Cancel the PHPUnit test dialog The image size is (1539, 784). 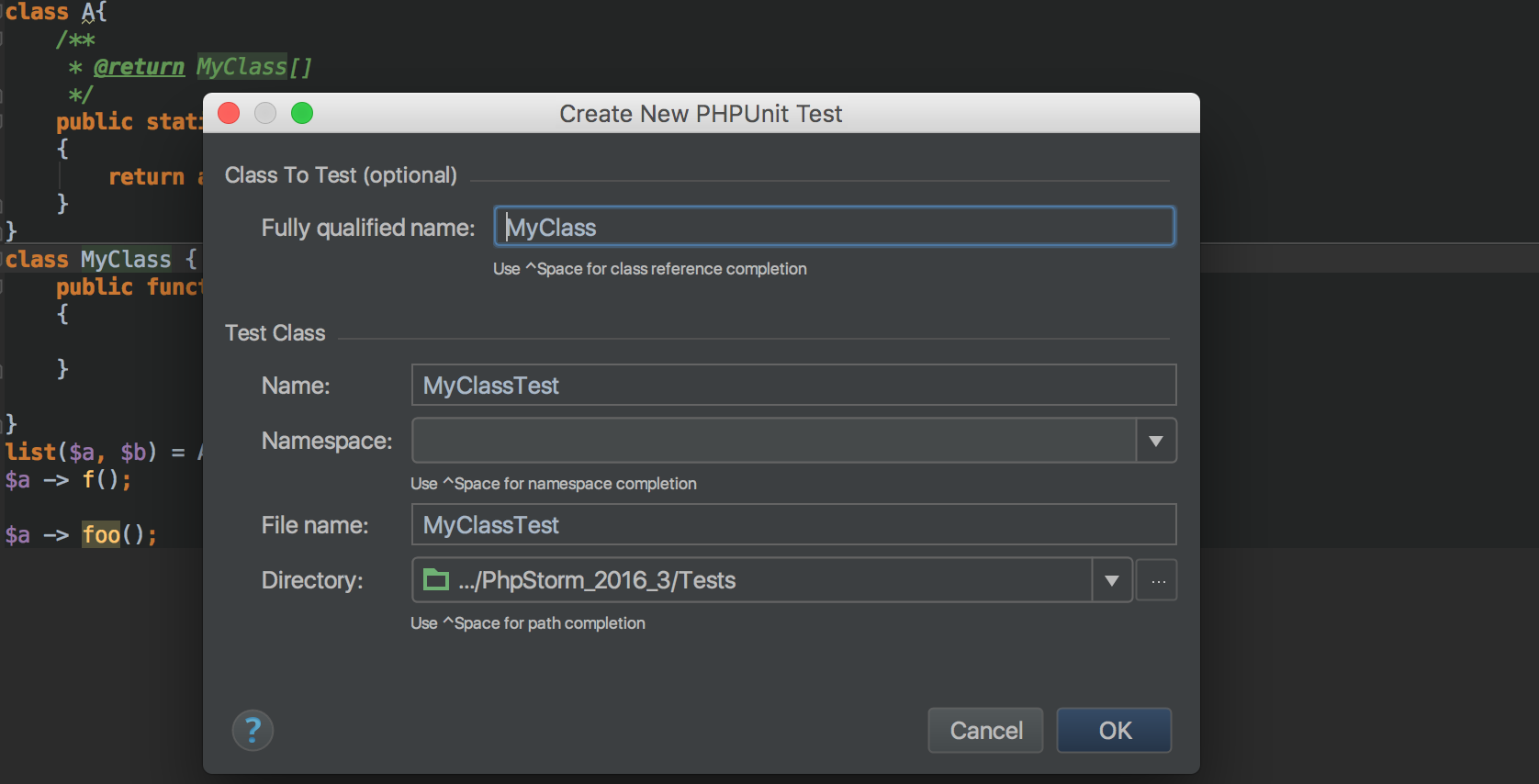click(985, 731)
